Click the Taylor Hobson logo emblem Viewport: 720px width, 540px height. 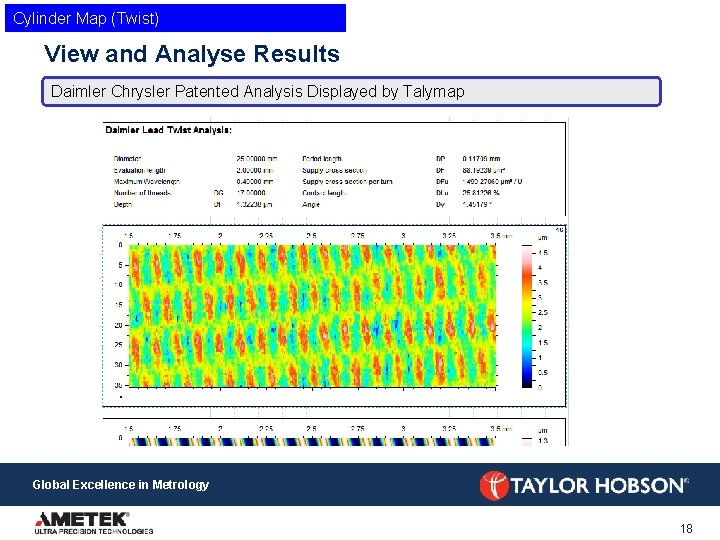click(x=494, y=485)
